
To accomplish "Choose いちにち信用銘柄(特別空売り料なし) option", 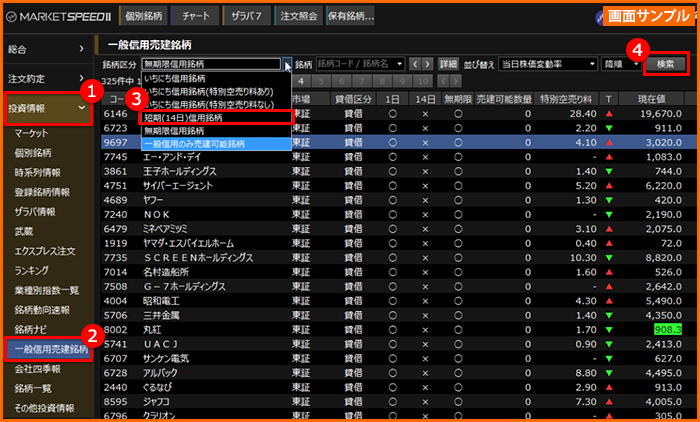I will (x=217, y=104).
